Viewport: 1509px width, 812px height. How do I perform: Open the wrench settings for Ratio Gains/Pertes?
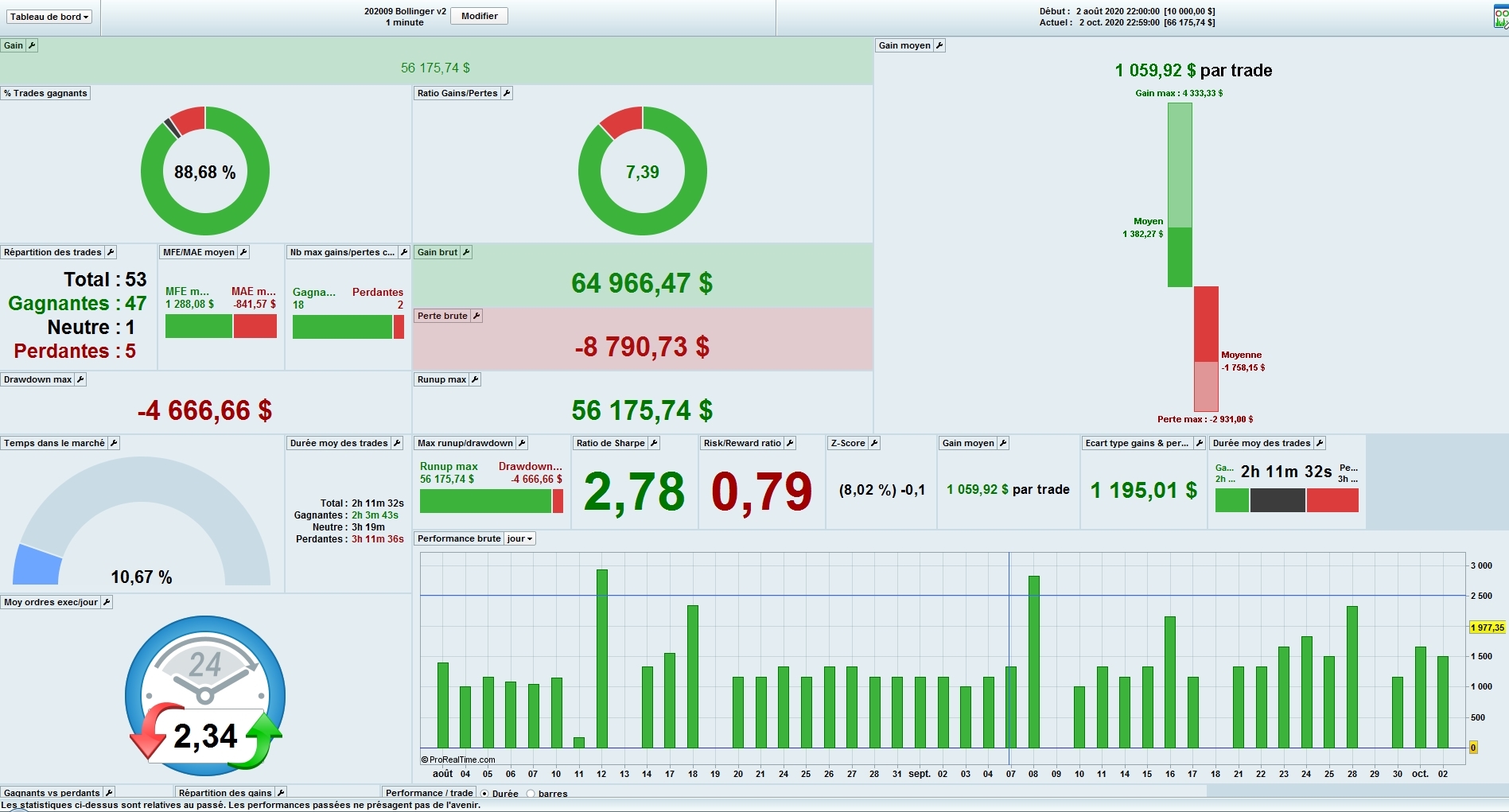(x=507, y=93)
